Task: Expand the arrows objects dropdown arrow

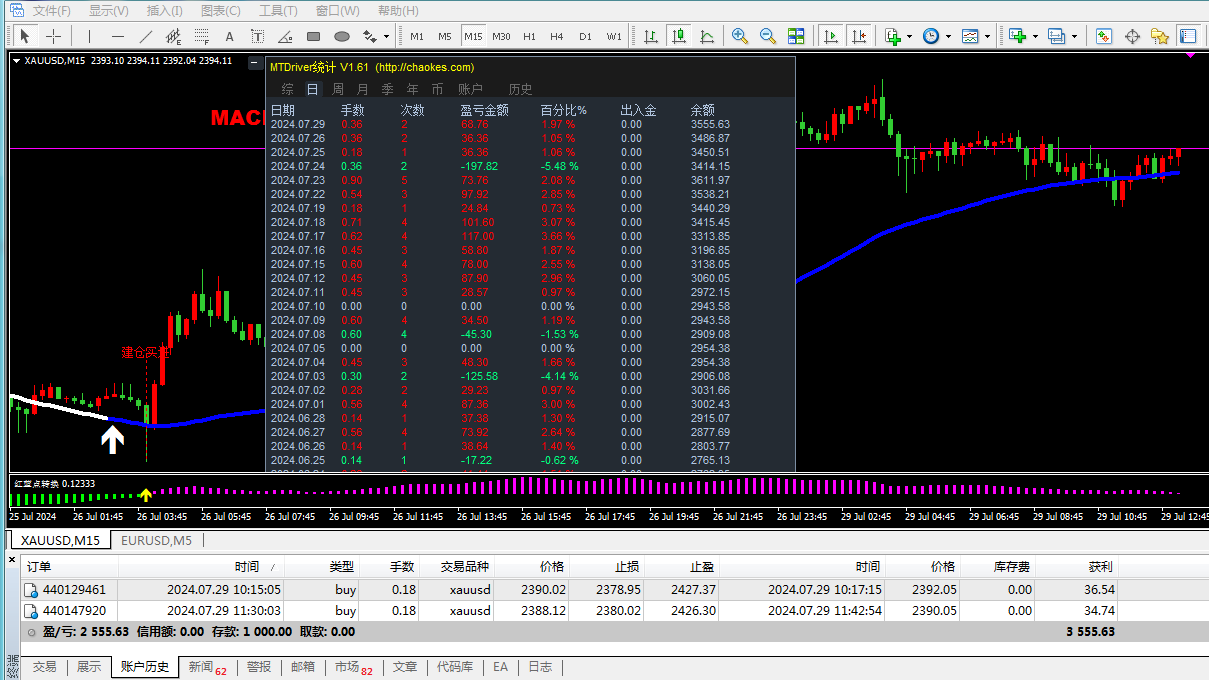Action: (x=386, y=37)
